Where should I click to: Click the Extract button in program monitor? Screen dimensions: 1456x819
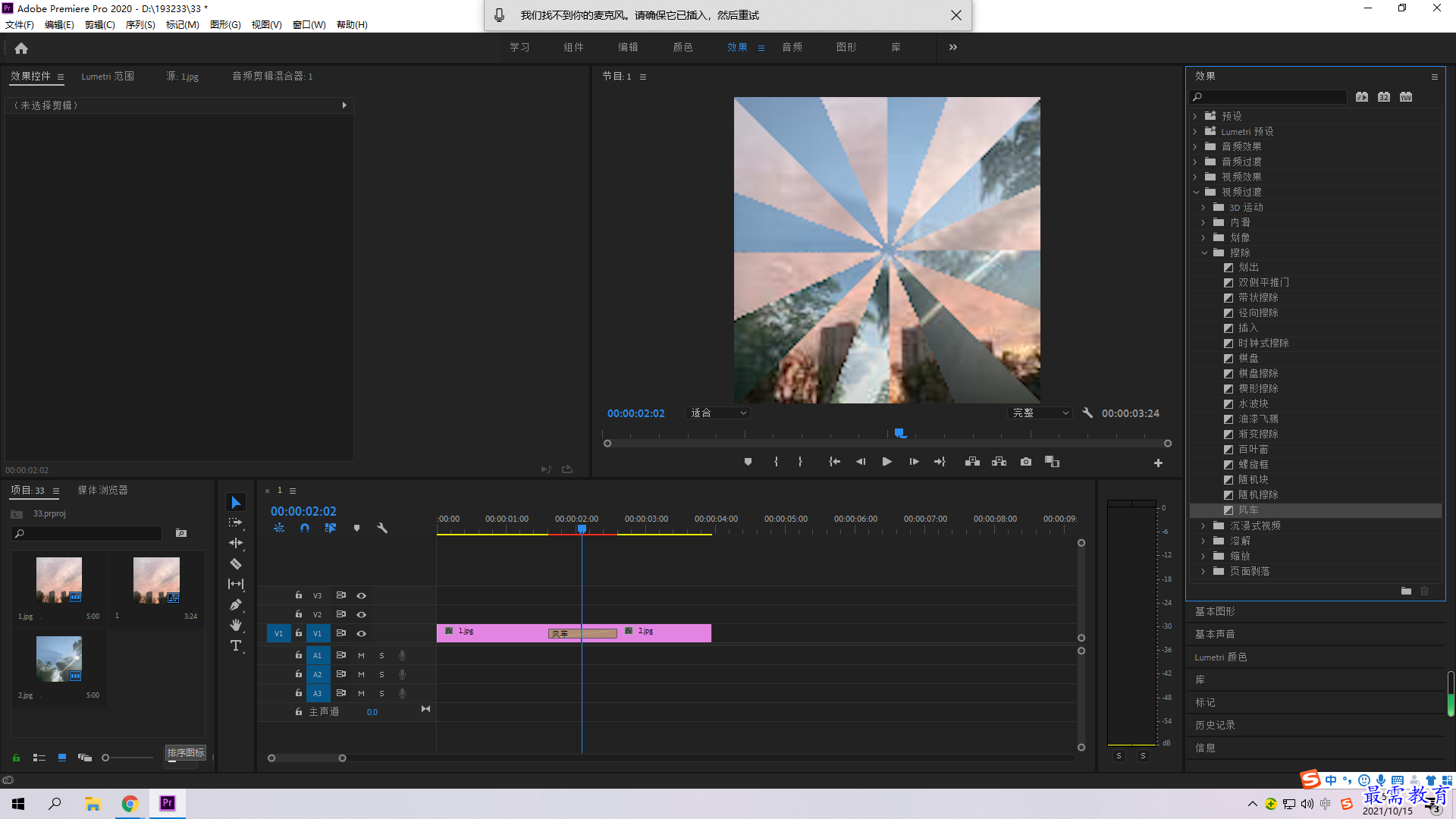pos(999,462)
